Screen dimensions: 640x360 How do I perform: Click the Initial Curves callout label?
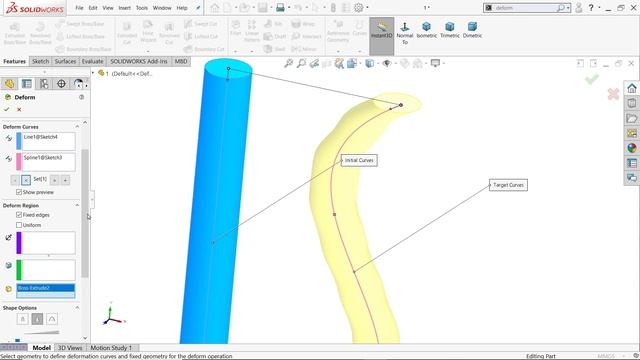[359, 160]
